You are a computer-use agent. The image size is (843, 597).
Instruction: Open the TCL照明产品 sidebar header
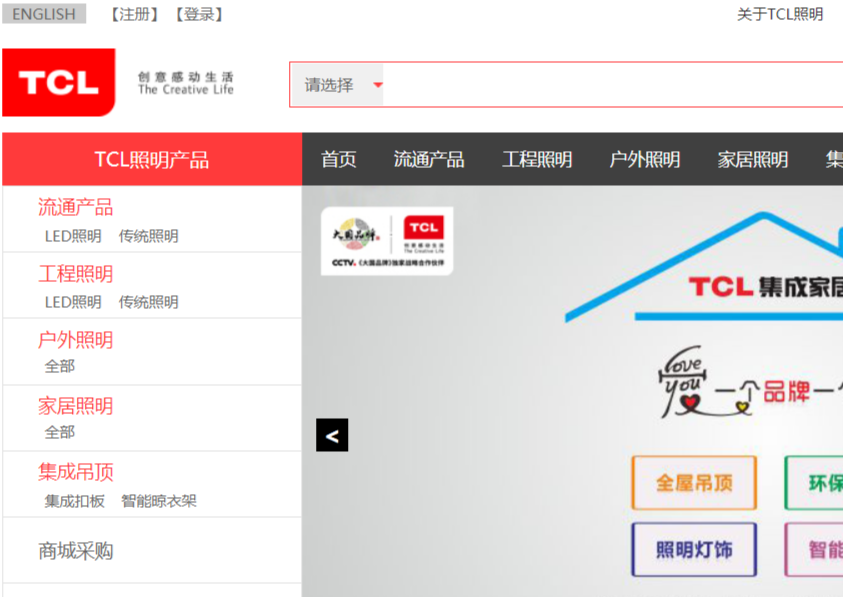pos(152,159)
